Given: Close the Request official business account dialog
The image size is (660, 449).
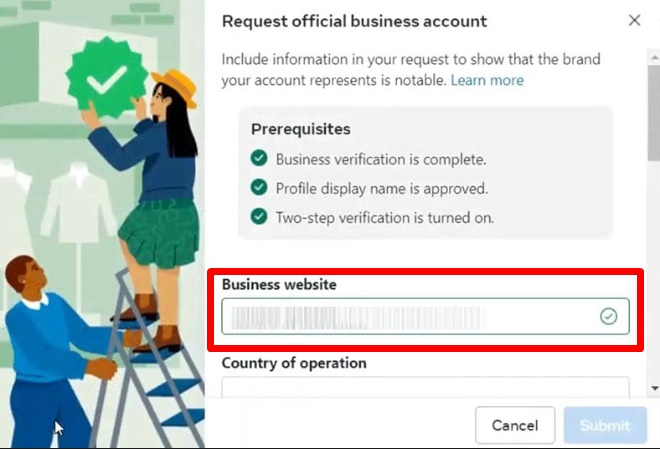Looking at the screenshot, I should 634,20.
